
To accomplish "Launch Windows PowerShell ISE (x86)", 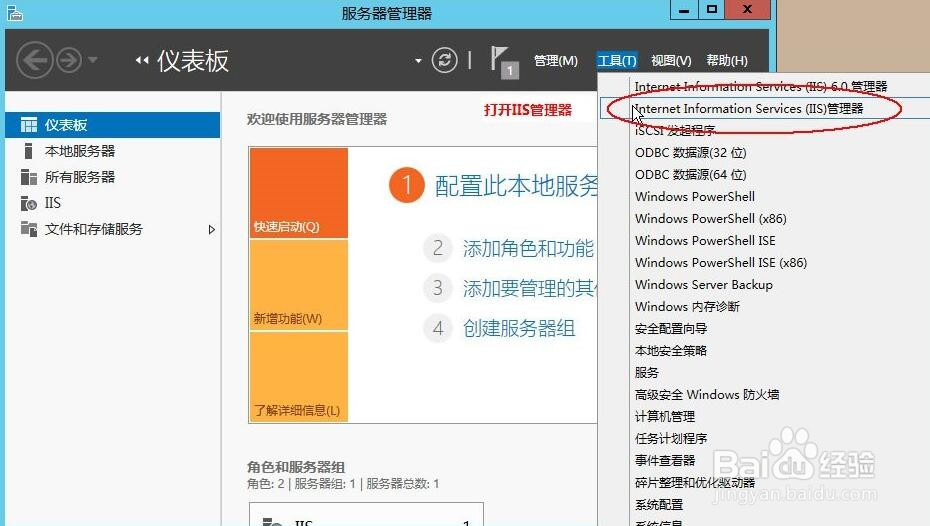I will click(721, 262).
